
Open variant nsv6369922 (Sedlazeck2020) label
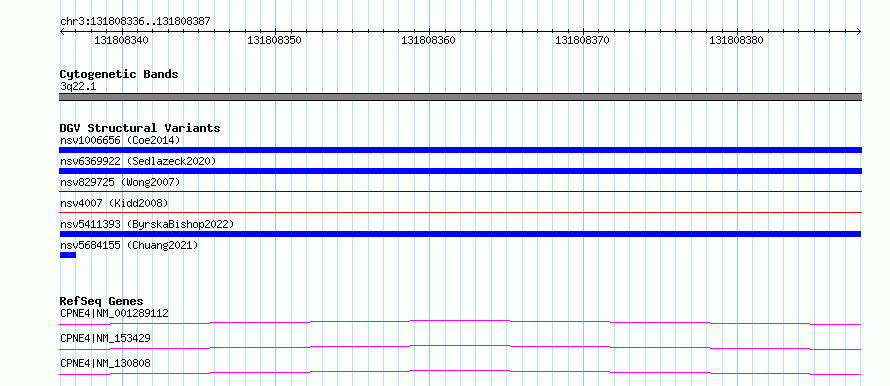point(138,161)
